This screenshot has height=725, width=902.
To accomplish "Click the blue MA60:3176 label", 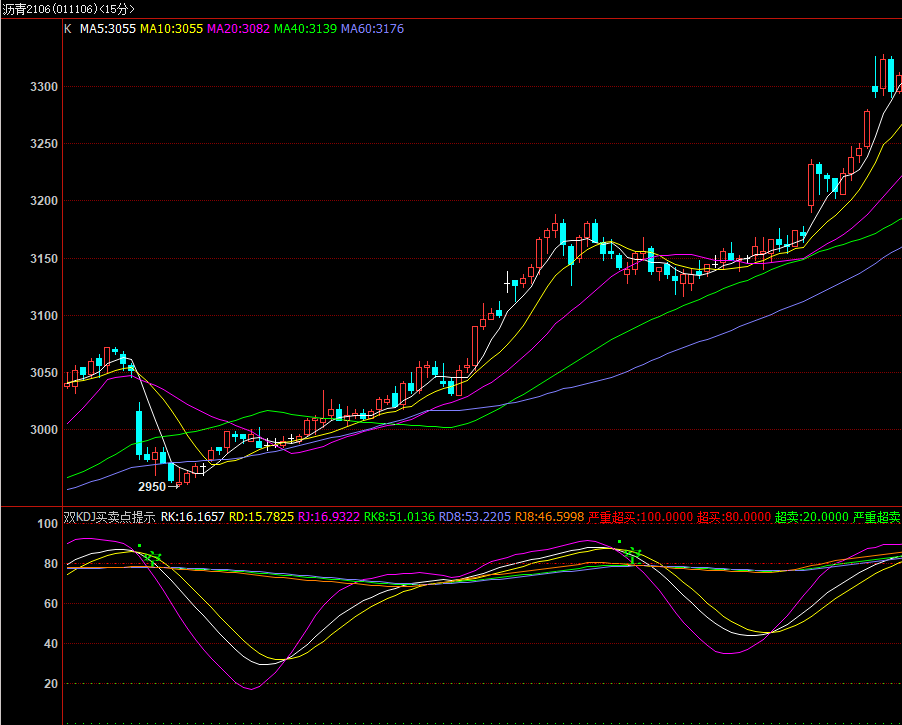I will [373, 29].
